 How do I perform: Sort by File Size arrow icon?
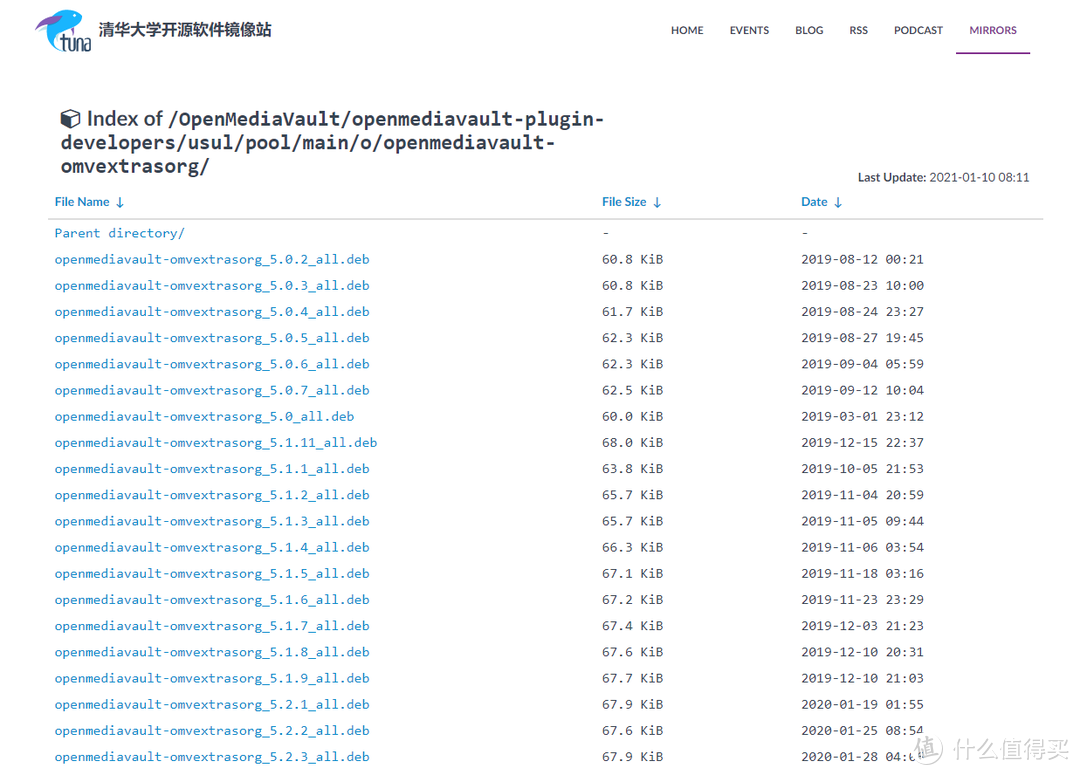pos(657,203)
